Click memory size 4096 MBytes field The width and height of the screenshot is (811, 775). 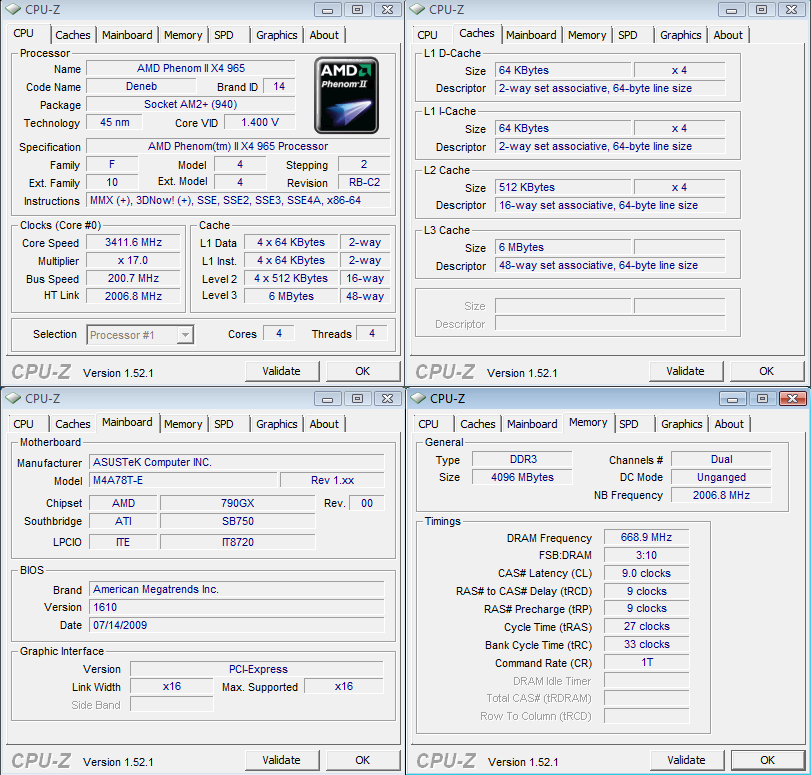pyautogui.click(x=522, y=478)
